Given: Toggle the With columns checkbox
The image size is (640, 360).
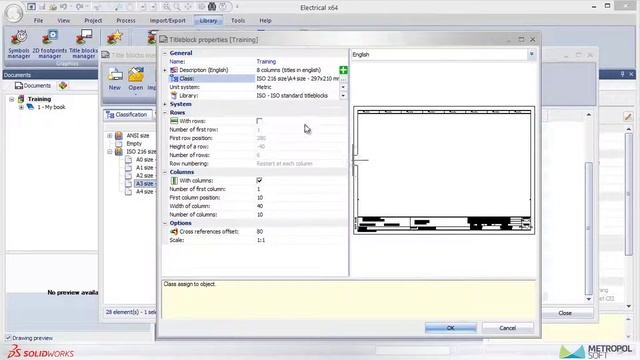Looking at the screenshot, I should click(x=259, y=180).
